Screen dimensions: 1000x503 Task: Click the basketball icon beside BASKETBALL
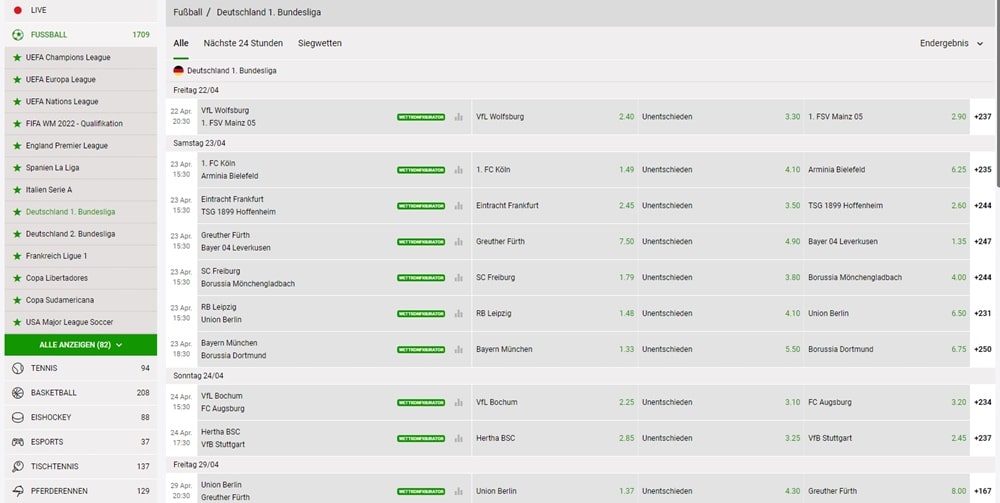(x=18, y=393)
